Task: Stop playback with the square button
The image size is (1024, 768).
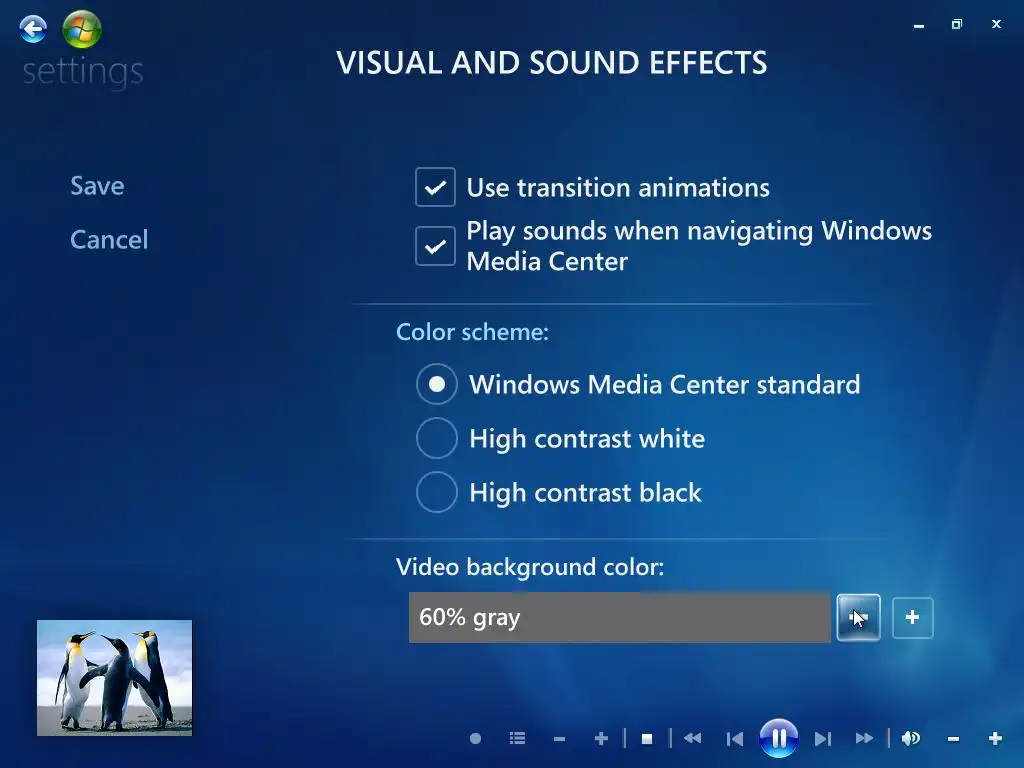Action: [647, 739]
